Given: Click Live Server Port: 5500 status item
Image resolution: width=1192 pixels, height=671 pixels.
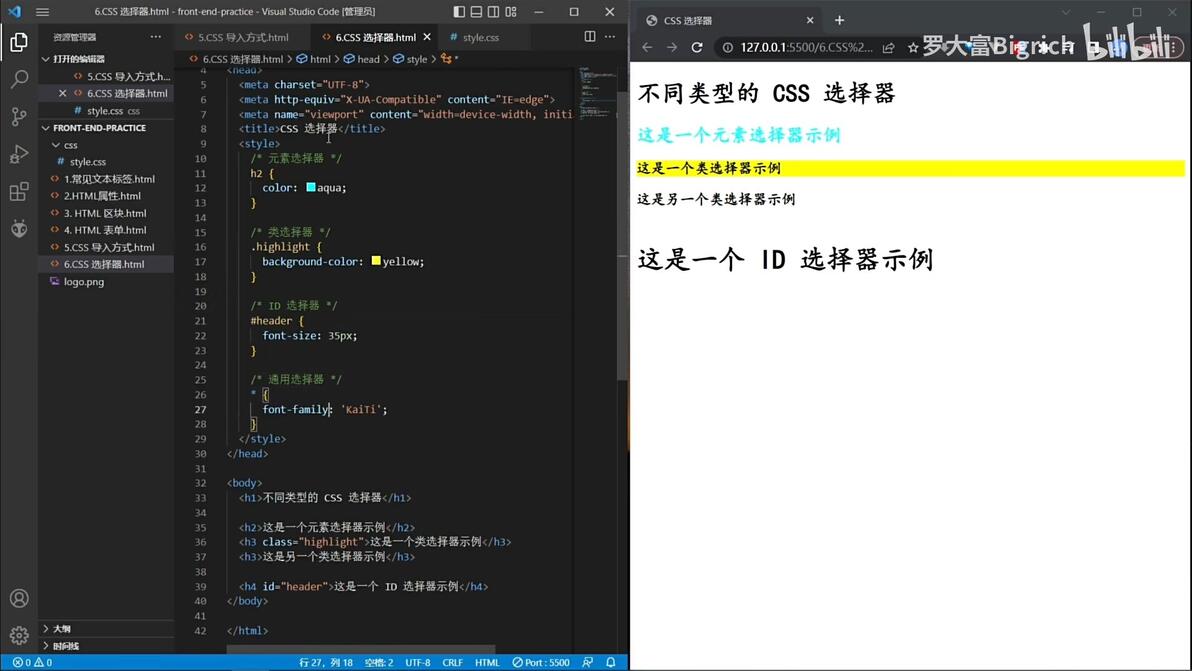Looking at the screenshot, I should point(541,663).
